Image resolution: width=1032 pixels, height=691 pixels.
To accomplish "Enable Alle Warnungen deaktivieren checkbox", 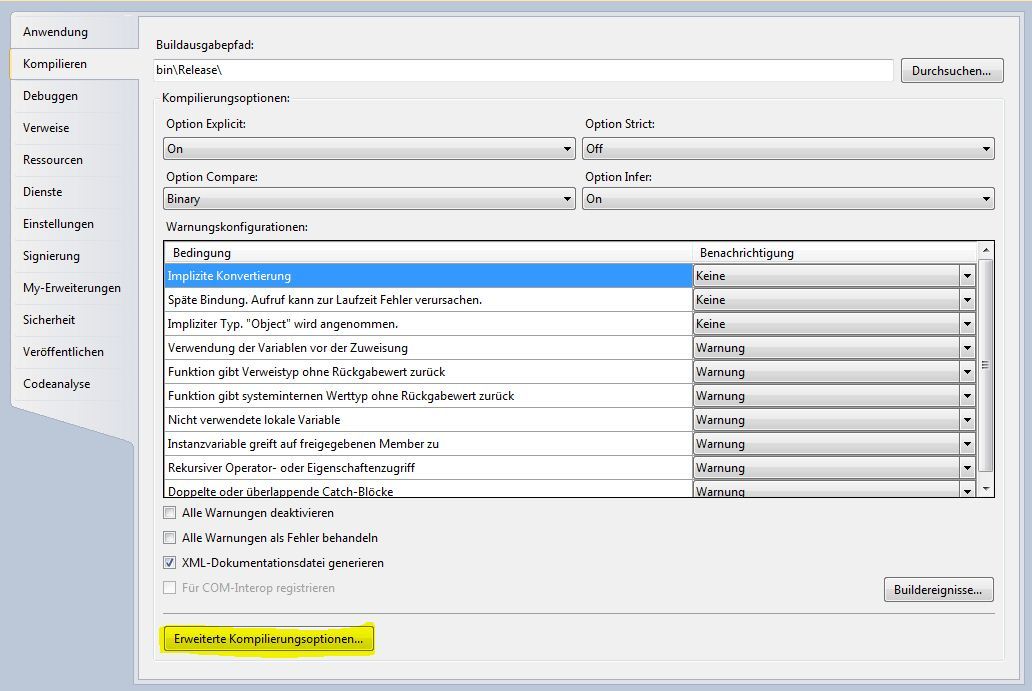I will click(x=170, y=513).
